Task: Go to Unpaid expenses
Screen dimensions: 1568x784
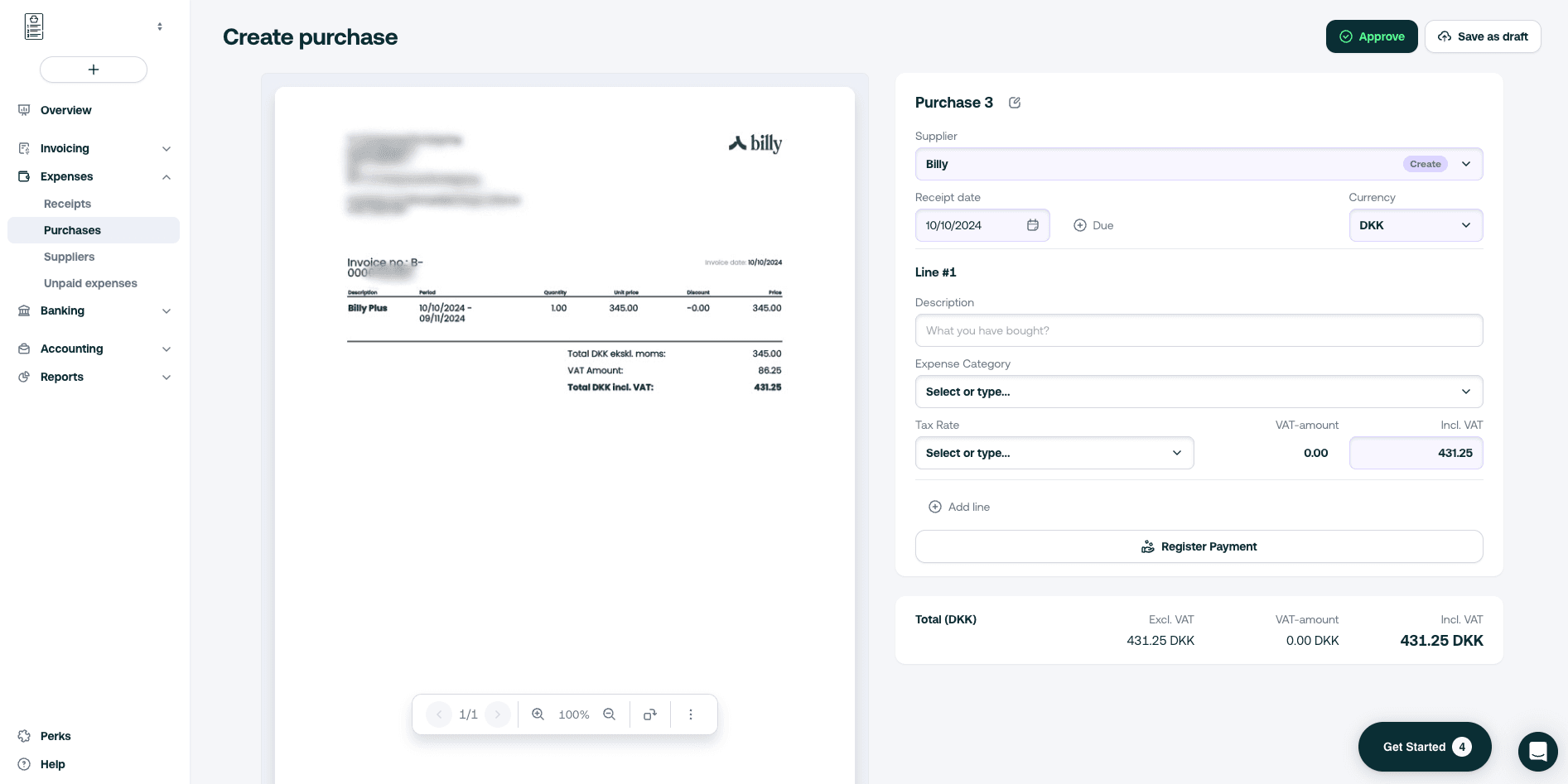Action: tap(90, 282)
